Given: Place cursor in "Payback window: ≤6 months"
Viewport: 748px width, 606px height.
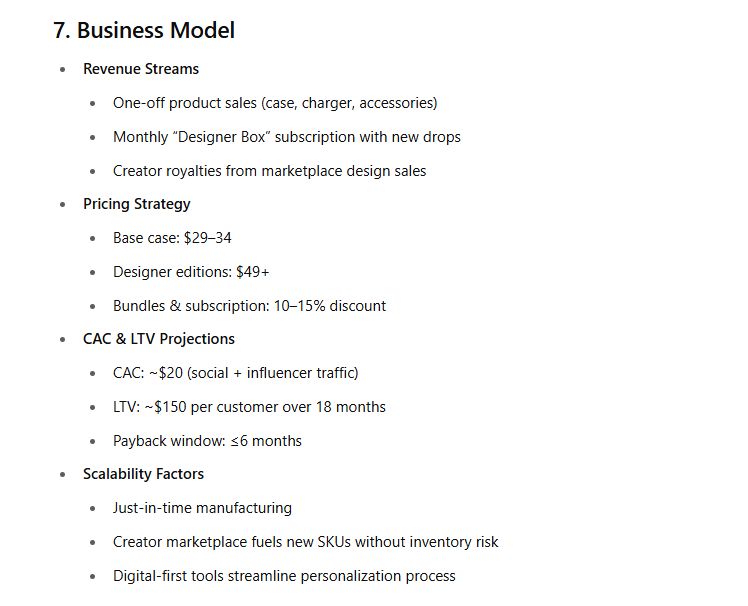Looking at the screenshot, I should tap(207, 441).
